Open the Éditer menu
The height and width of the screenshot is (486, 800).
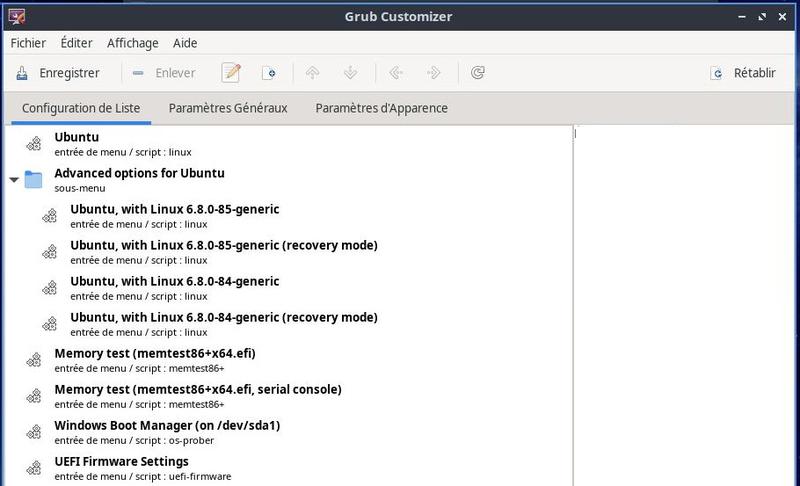[x=76, y=43]
